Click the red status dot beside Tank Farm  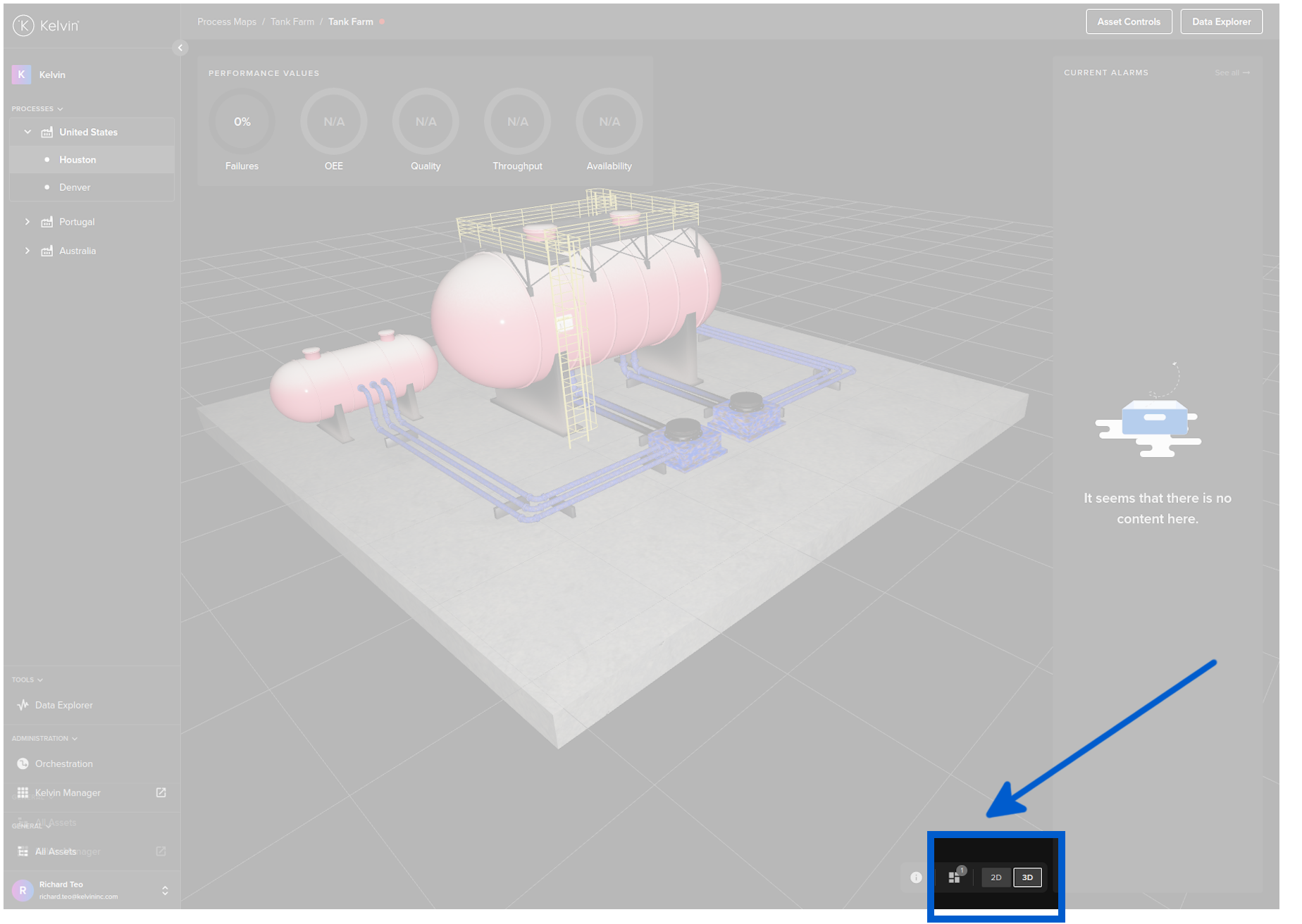[382, 22]
